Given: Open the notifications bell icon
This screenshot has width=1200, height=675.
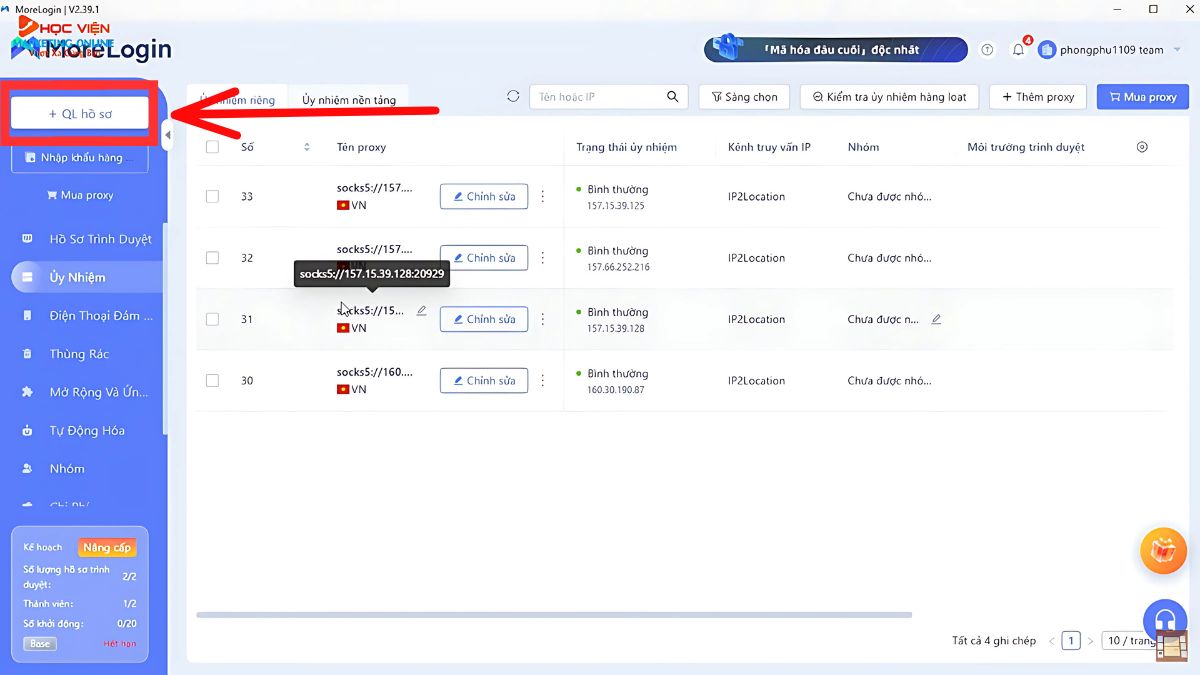Looking at the screenshot, I should 1018,49.
